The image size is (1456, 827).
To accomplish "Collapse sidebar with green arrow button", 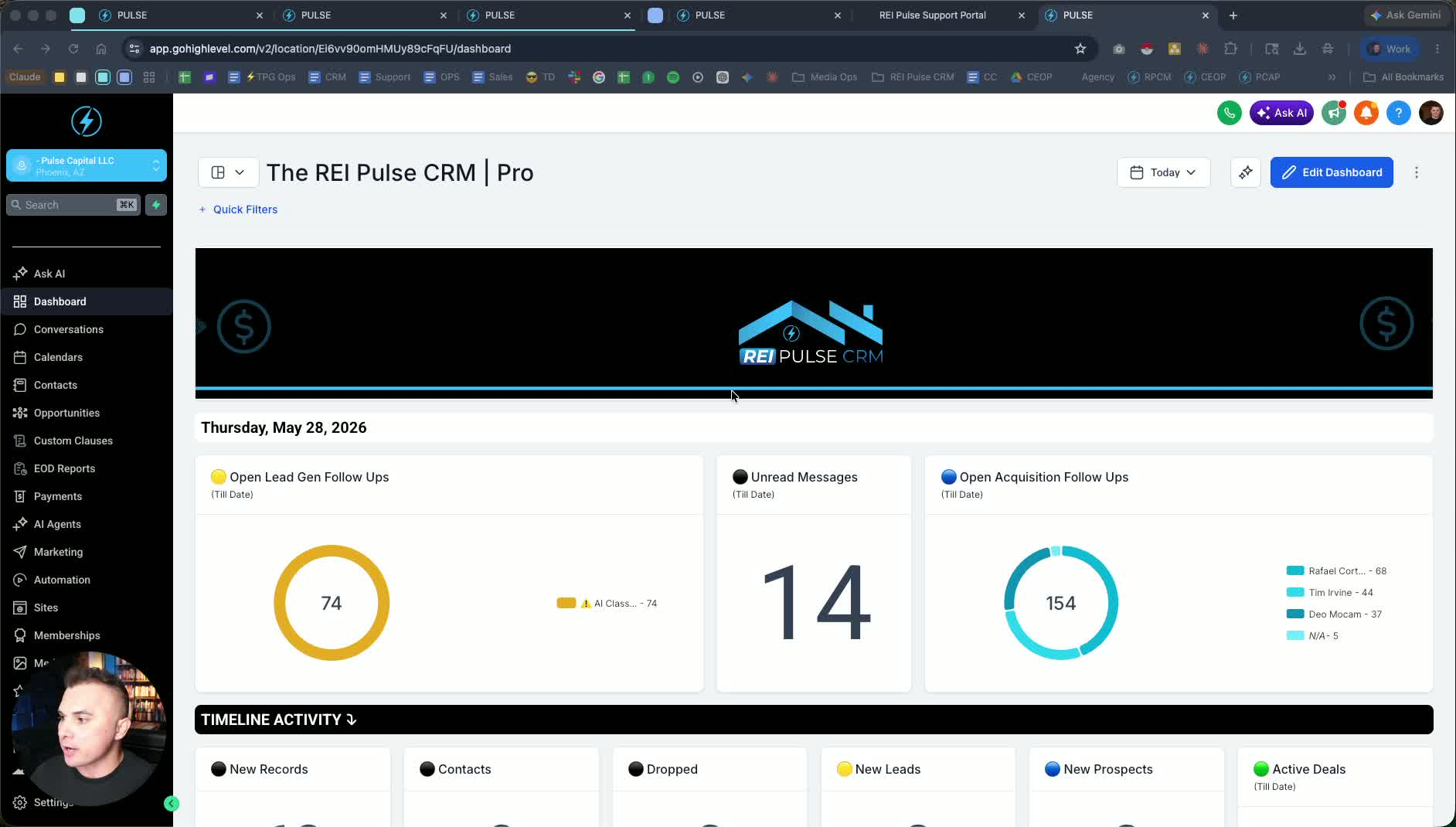I will [172, 804].
